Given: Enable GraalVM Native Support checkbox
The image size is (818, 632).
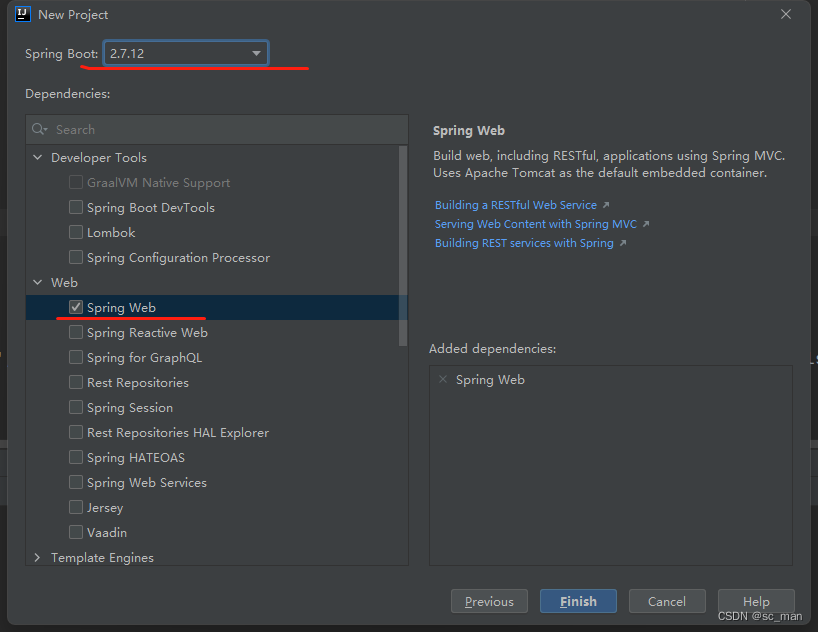Looking at the screenshot, I should 76,182.
